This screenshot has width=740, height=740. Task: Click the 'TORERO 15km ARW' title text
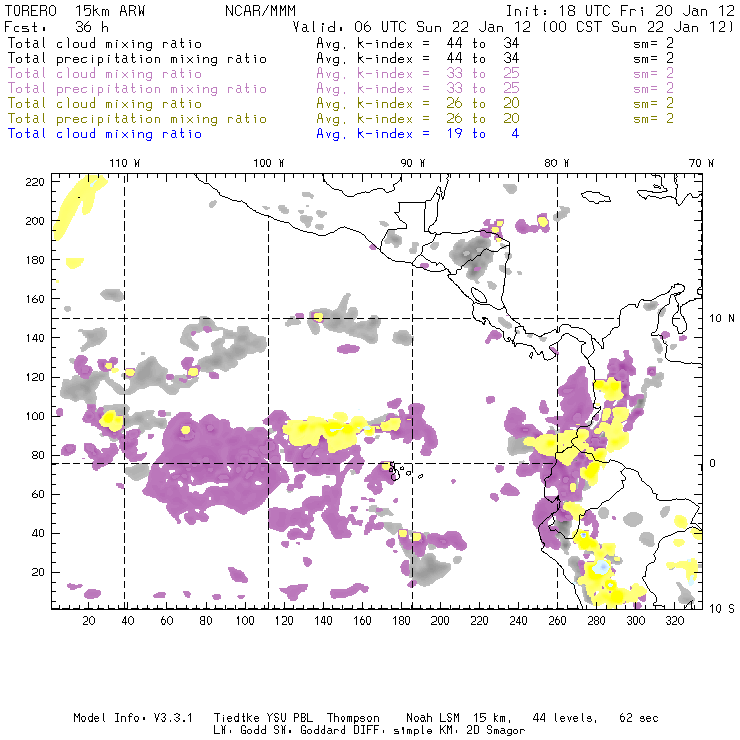(x=75, y=11)
